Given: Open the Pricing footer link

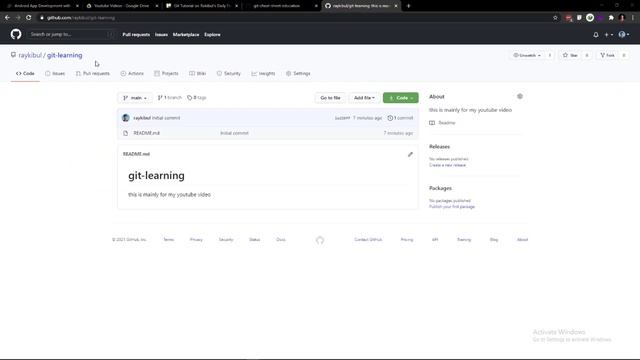Looking at the screenshot, I should (407, 240).
